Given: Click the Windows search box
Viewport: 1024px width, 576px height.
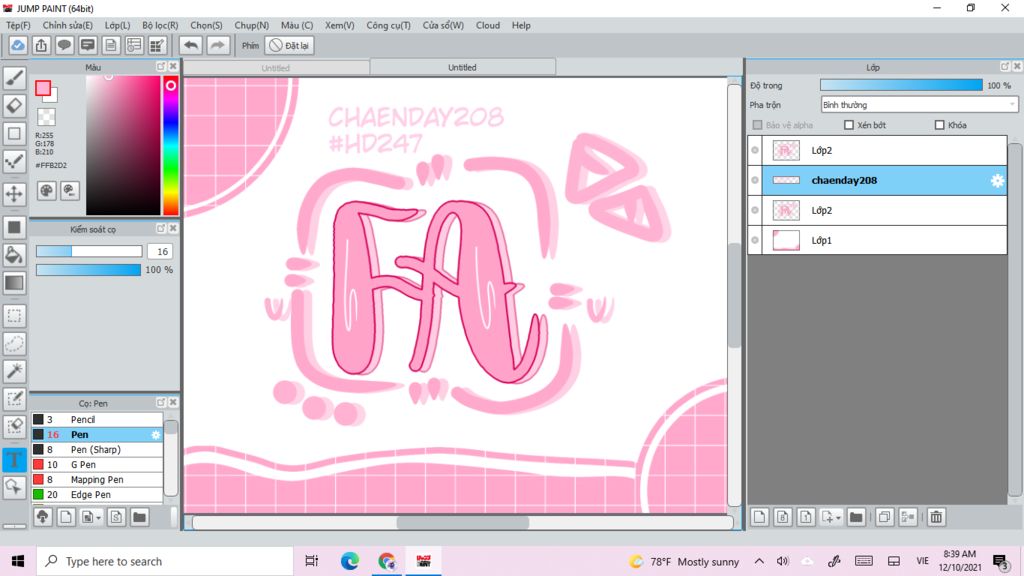Looking at the screenshot, I should pos(165,561).
